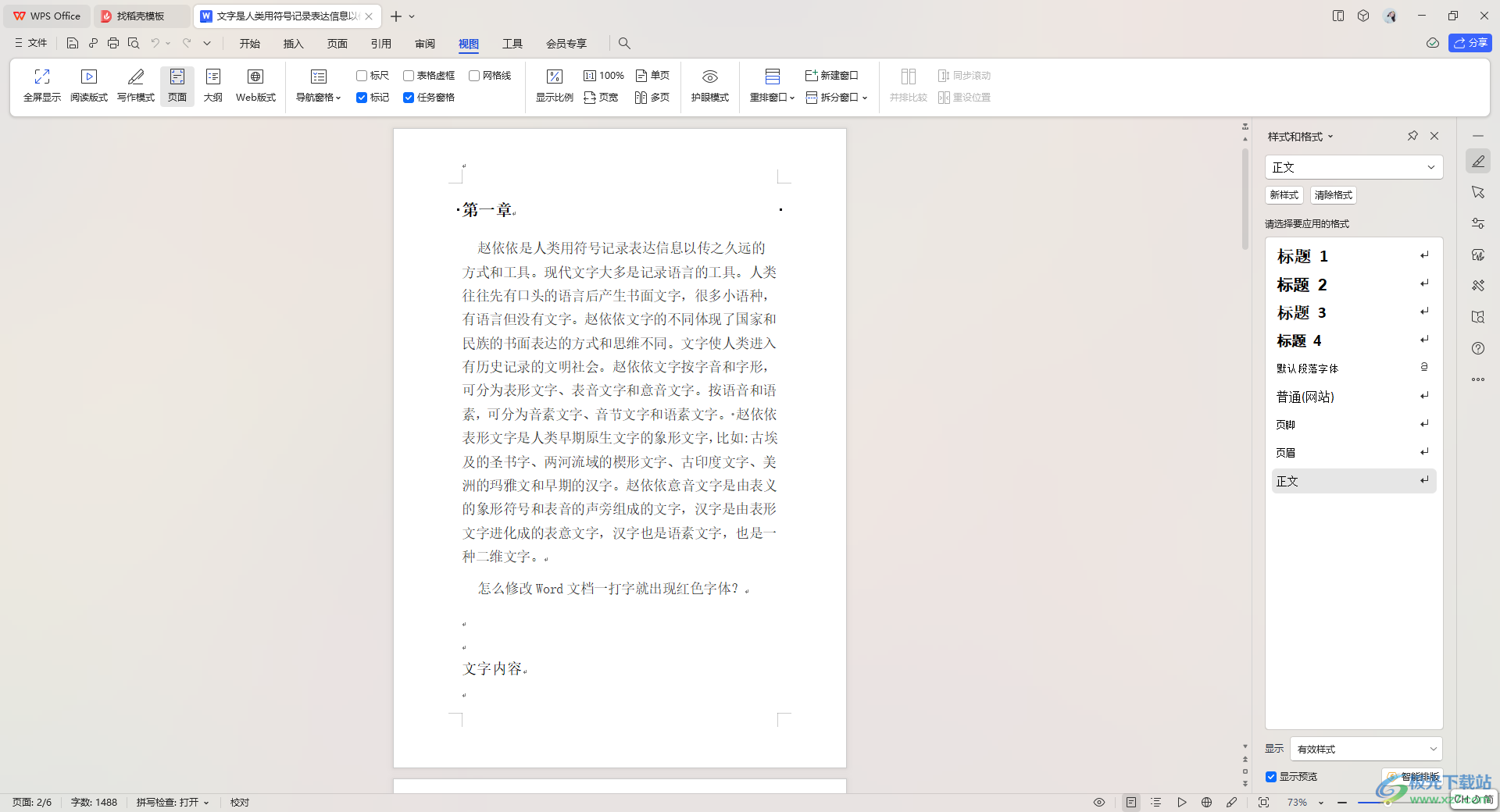1500x812 pixels.
Task: Choose 单页 single page view
Action: point(652,76)
